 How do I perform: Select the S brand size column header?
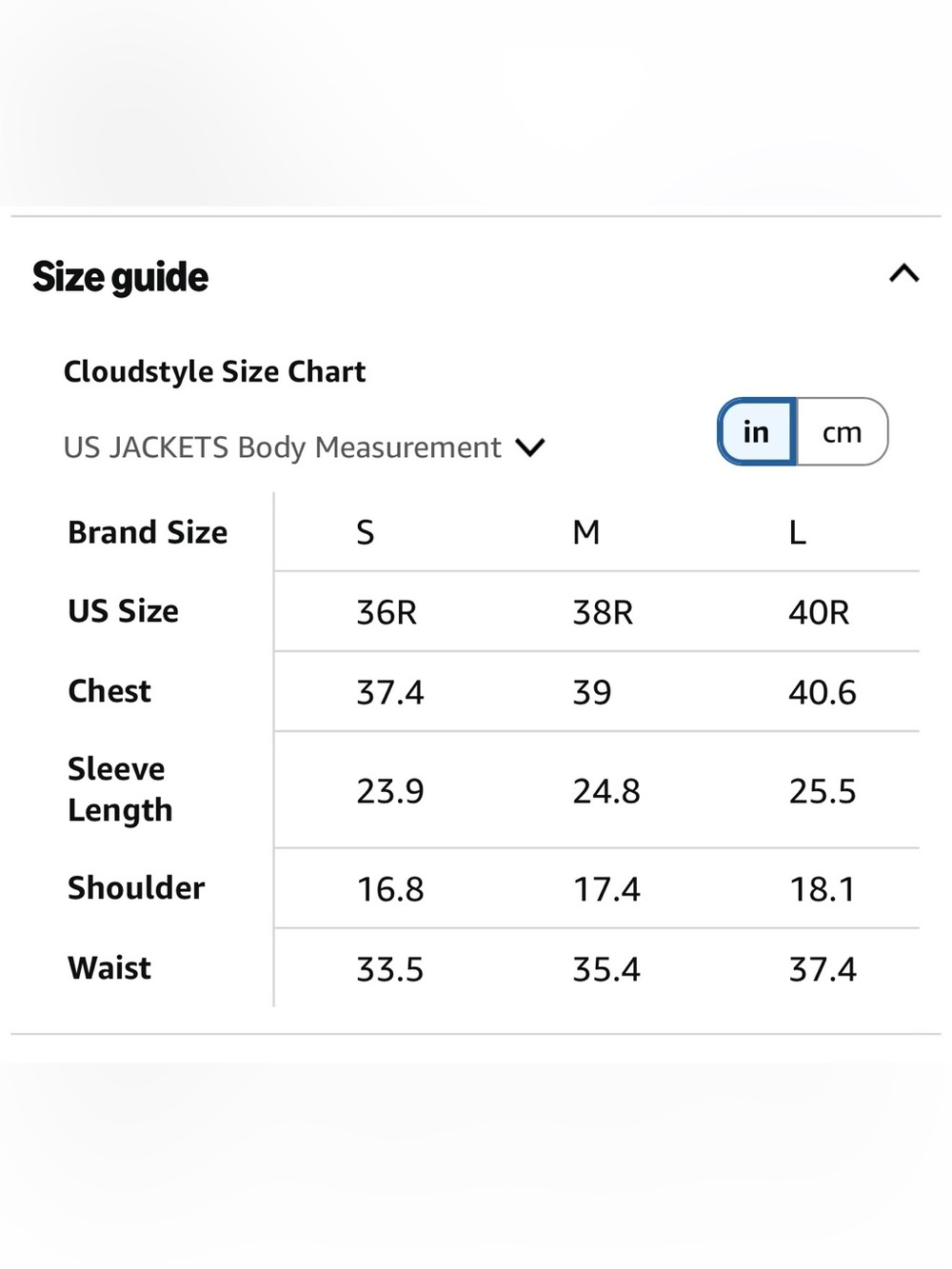click(366, 532)
